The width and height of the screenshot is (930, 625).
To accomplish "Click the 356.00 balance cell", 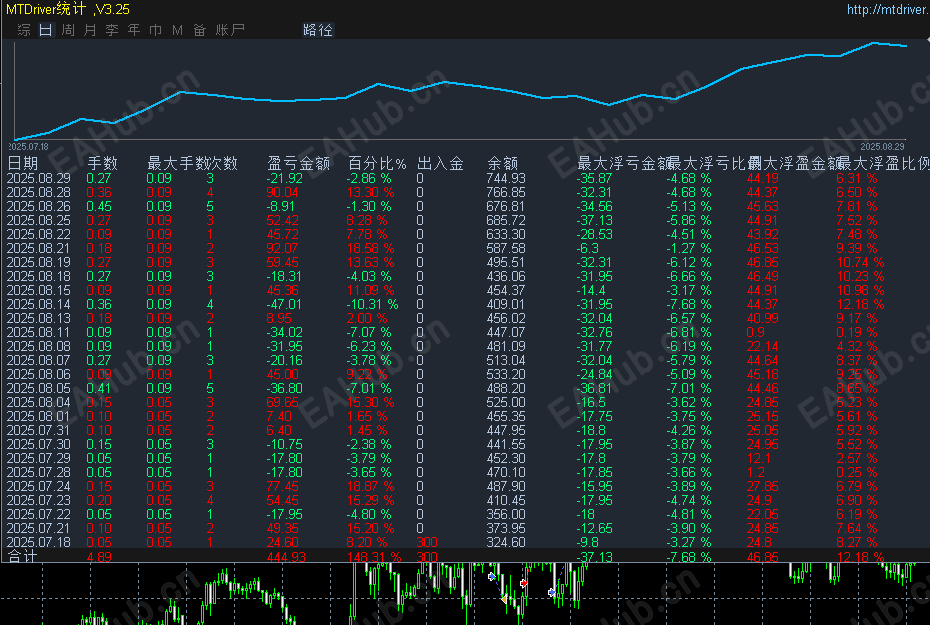I will pyautogui.click(x=506, y=515).
